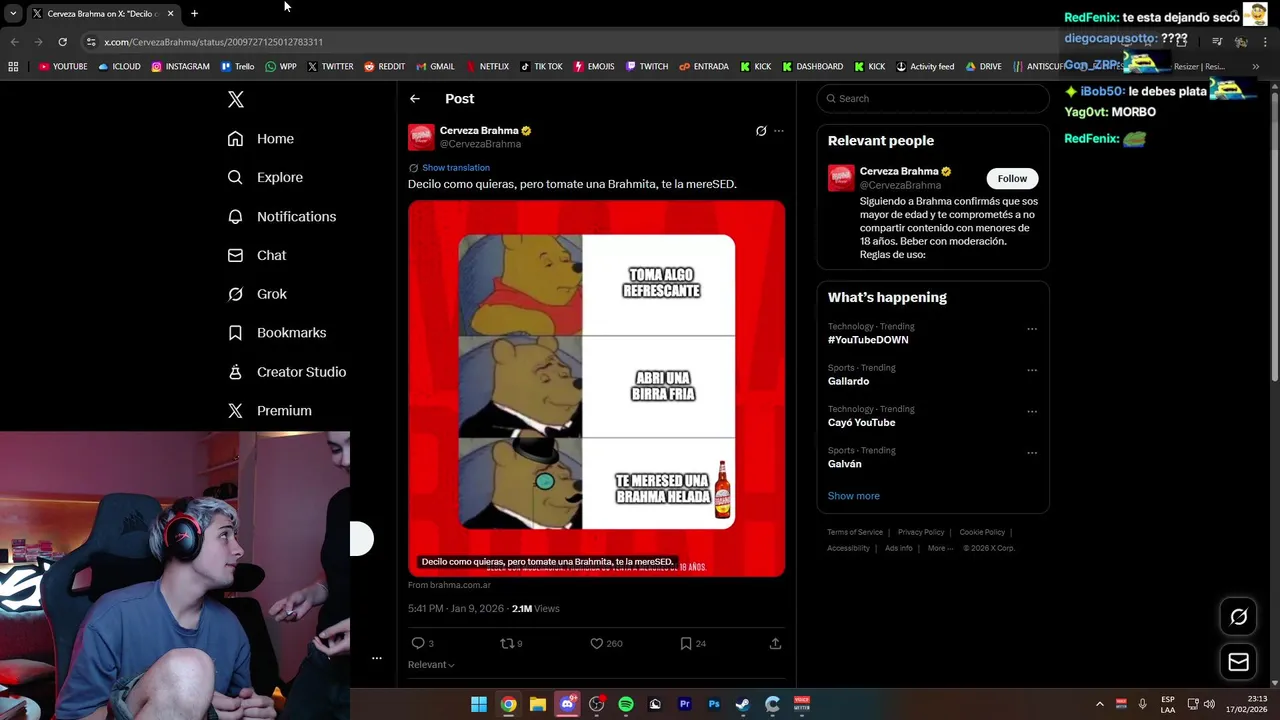Open Discord from taskbar
Screen dimensions: 1280x720
[567, 704]
